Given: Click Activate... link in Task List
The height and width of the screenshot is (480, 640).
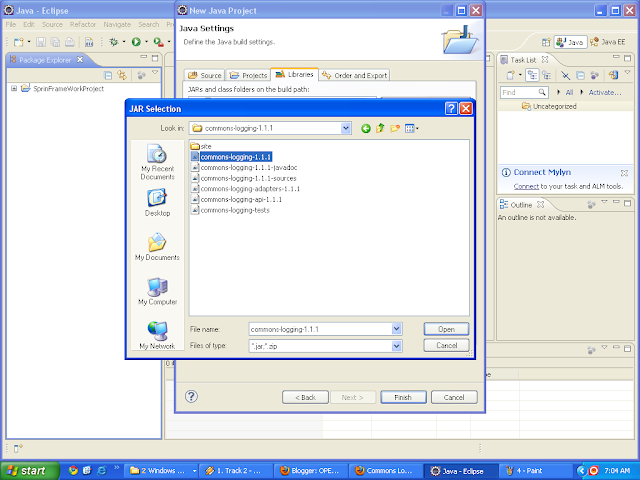Looking at the screenshot, I should click(604, 93).
